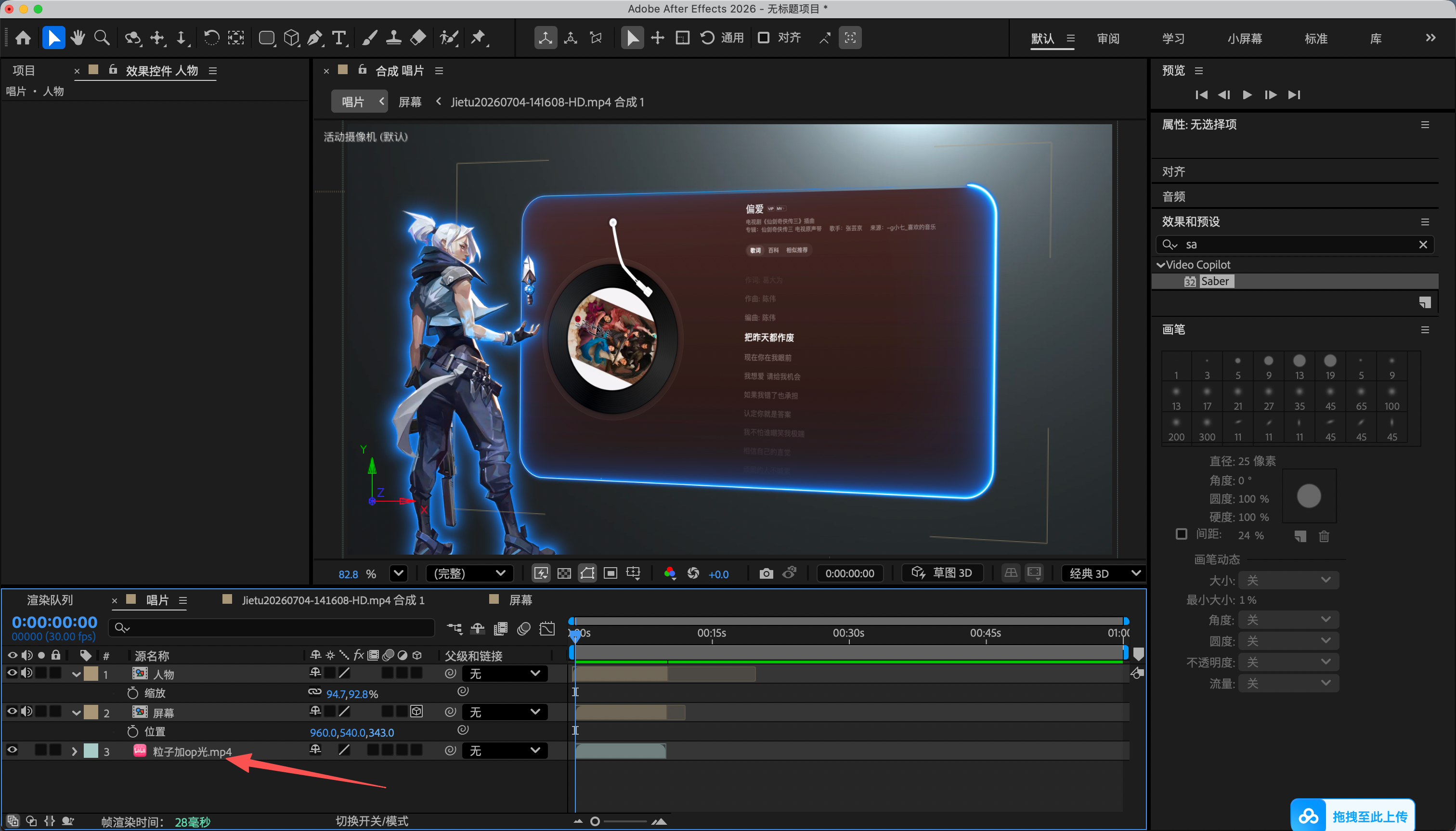Select the Pen tool in toolbar
Screen dimensions: 1456x831
(x=315, y=38)
